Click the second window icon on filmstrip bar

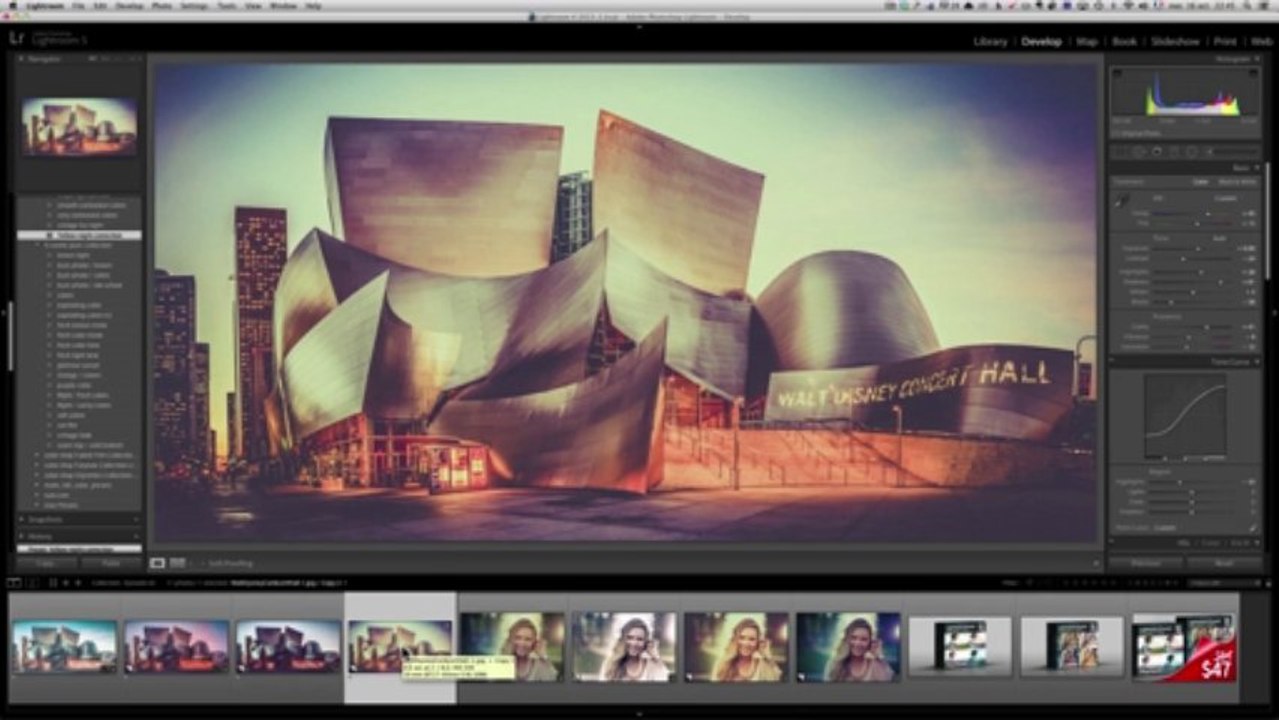click(x=31, y=582)
